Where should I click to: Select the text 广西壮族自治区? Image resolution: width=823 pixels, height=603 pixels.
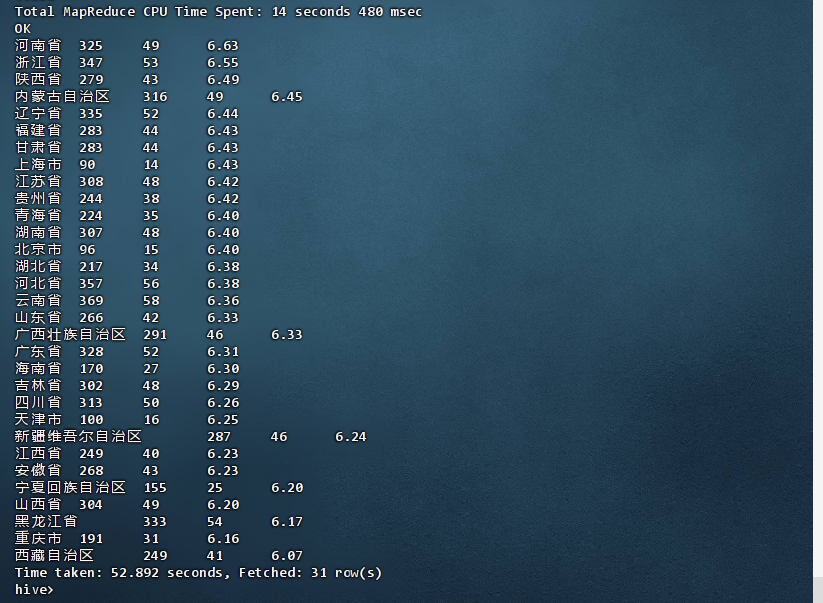tap(70, 334)
